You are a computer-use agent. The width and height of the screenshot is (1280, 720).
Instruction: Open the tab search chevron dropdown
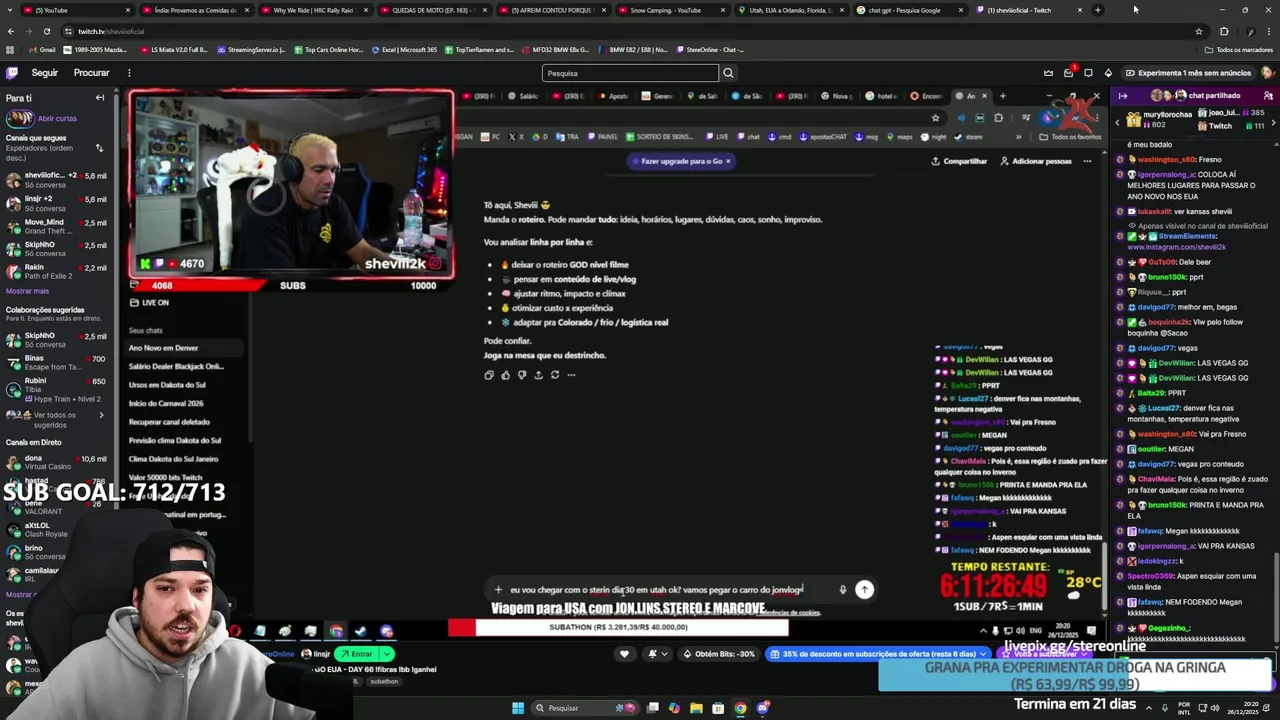[x=10, y=10]
